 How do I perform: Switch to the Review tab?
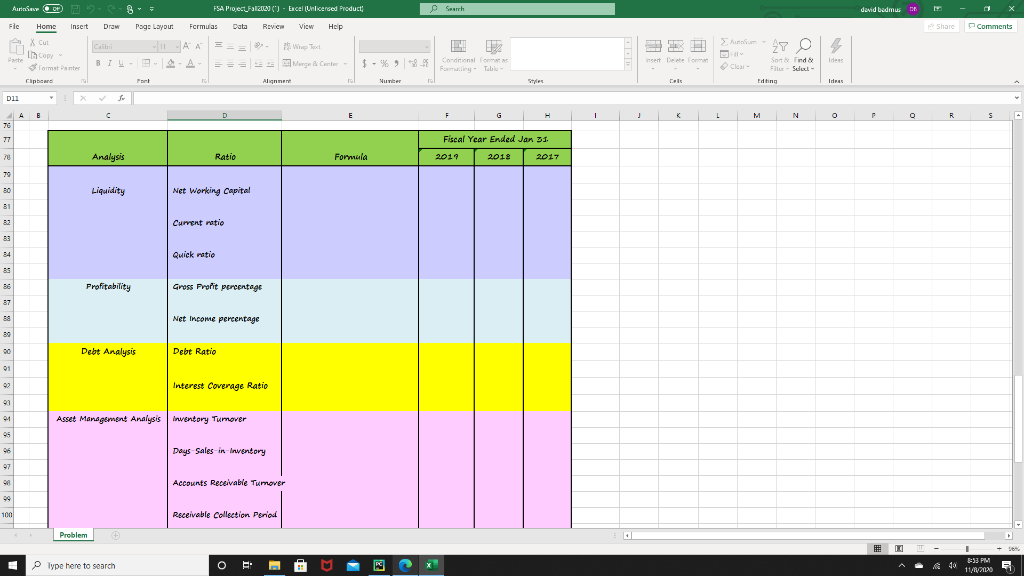(x=273, y=27)
